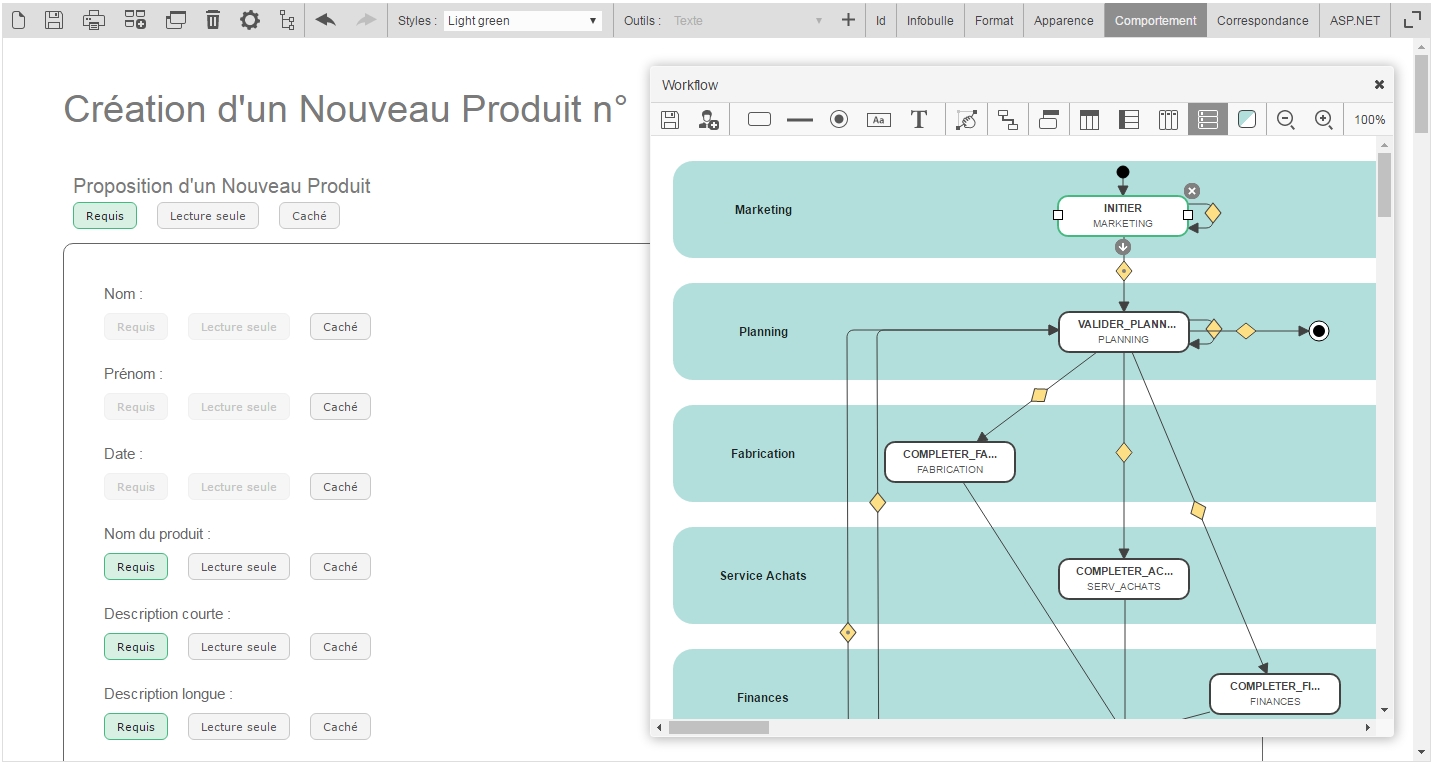Zoom out the workflow diagram
Image resolution: width=1436 pixels, height=767 pixels.
click(x=1286, y=120)
